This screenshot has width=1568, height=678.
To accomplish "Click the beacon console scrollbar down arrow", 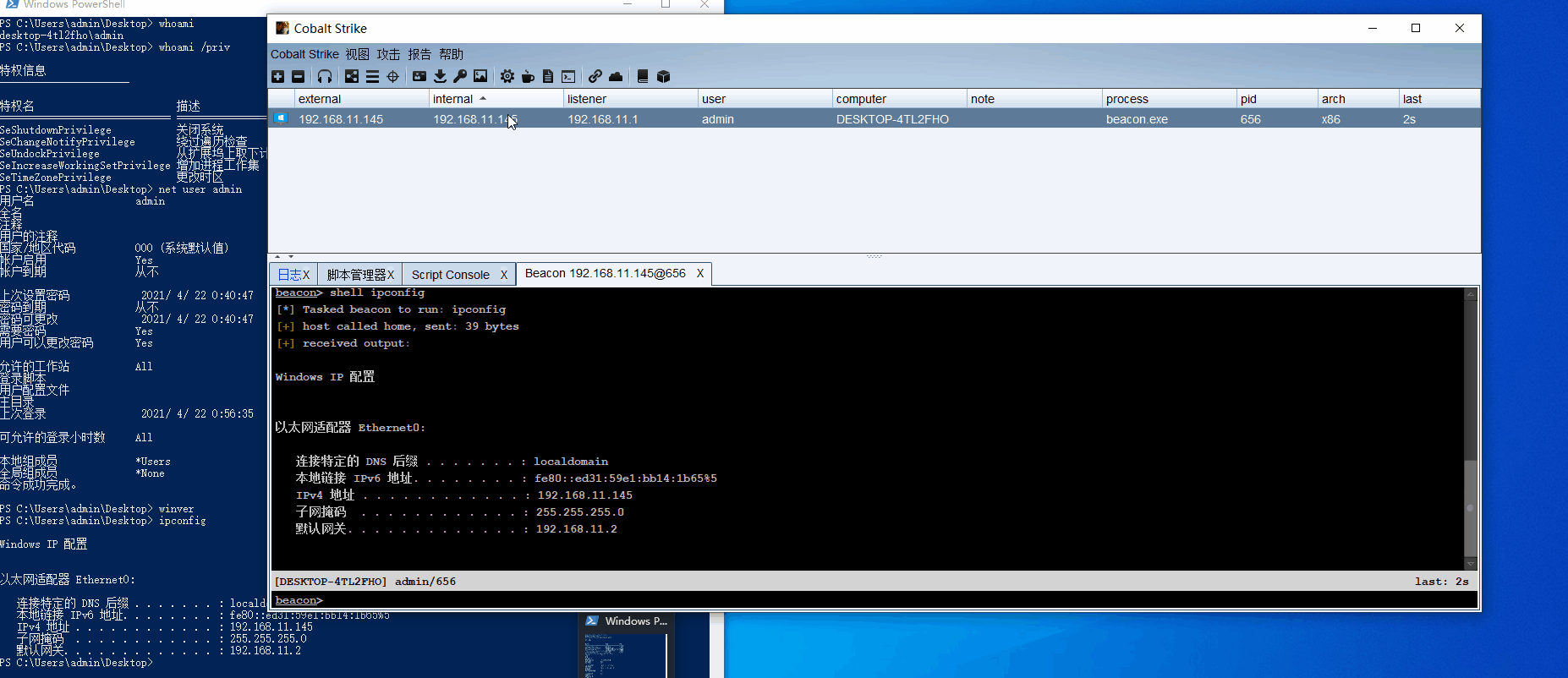I will [1471, 564].
